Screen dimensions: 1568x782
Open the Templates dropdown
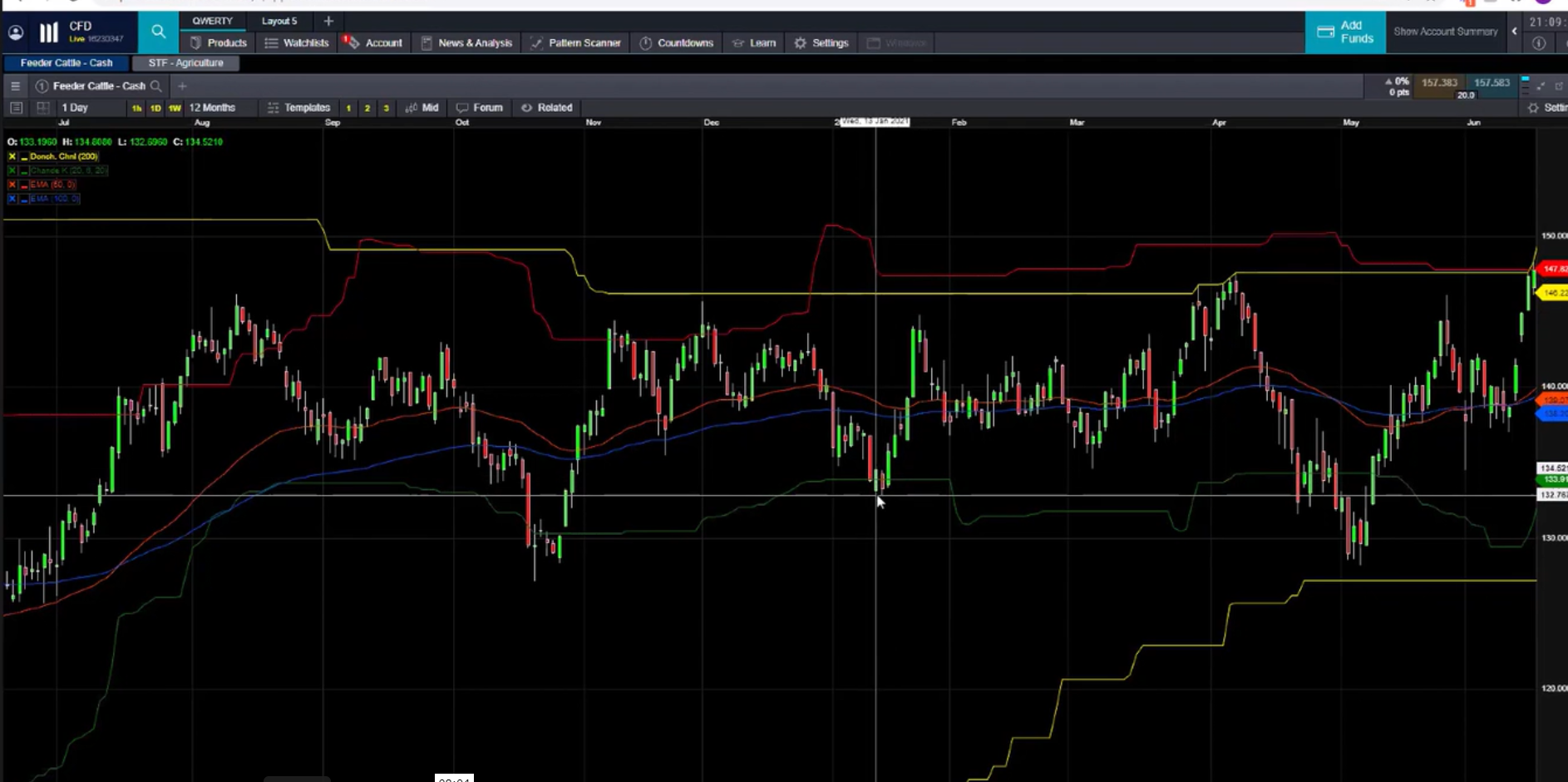298,107
